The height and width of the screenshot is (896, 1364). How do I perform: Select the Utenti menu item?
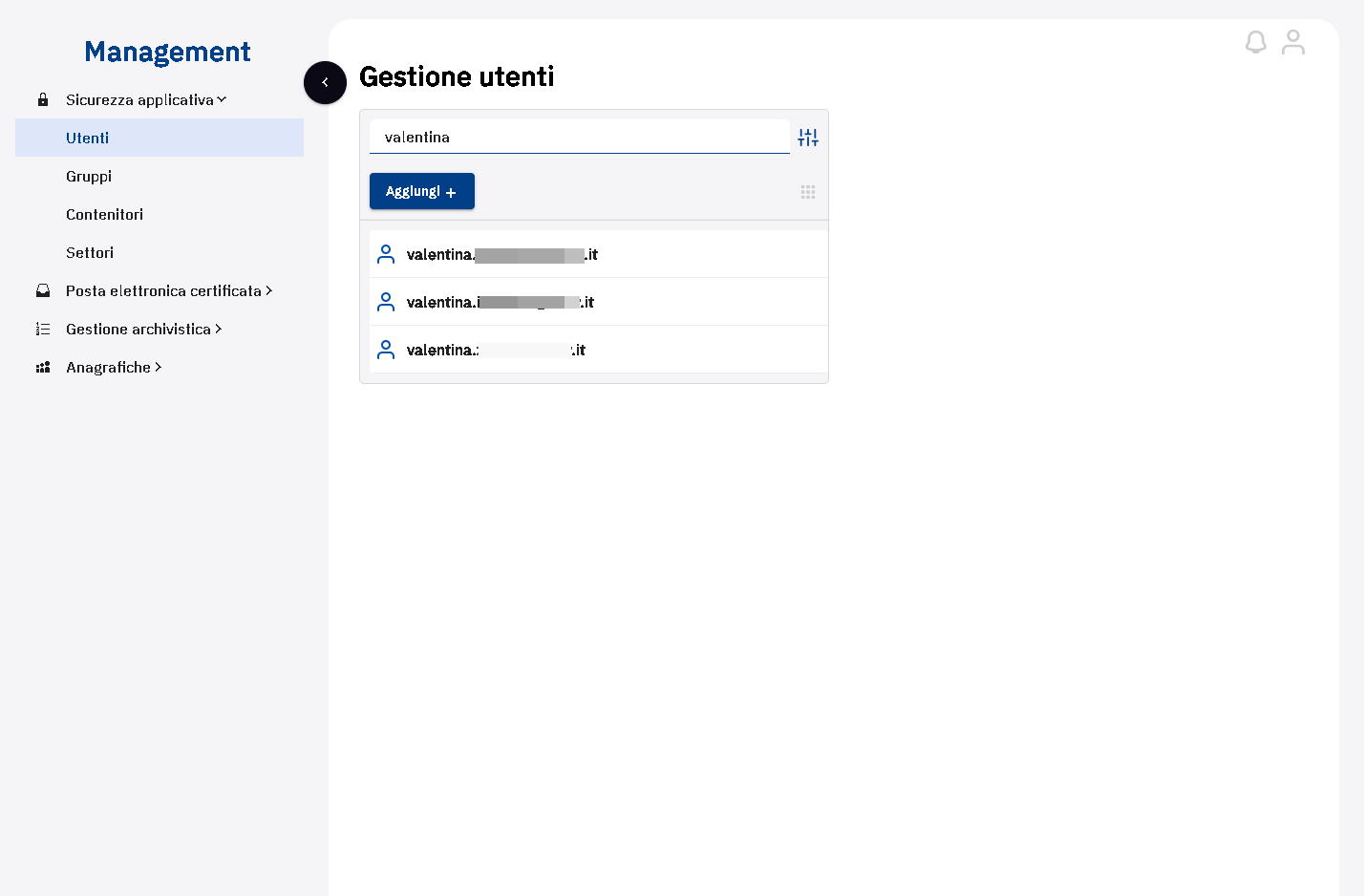pyautogui.click(x=160, y=138)
